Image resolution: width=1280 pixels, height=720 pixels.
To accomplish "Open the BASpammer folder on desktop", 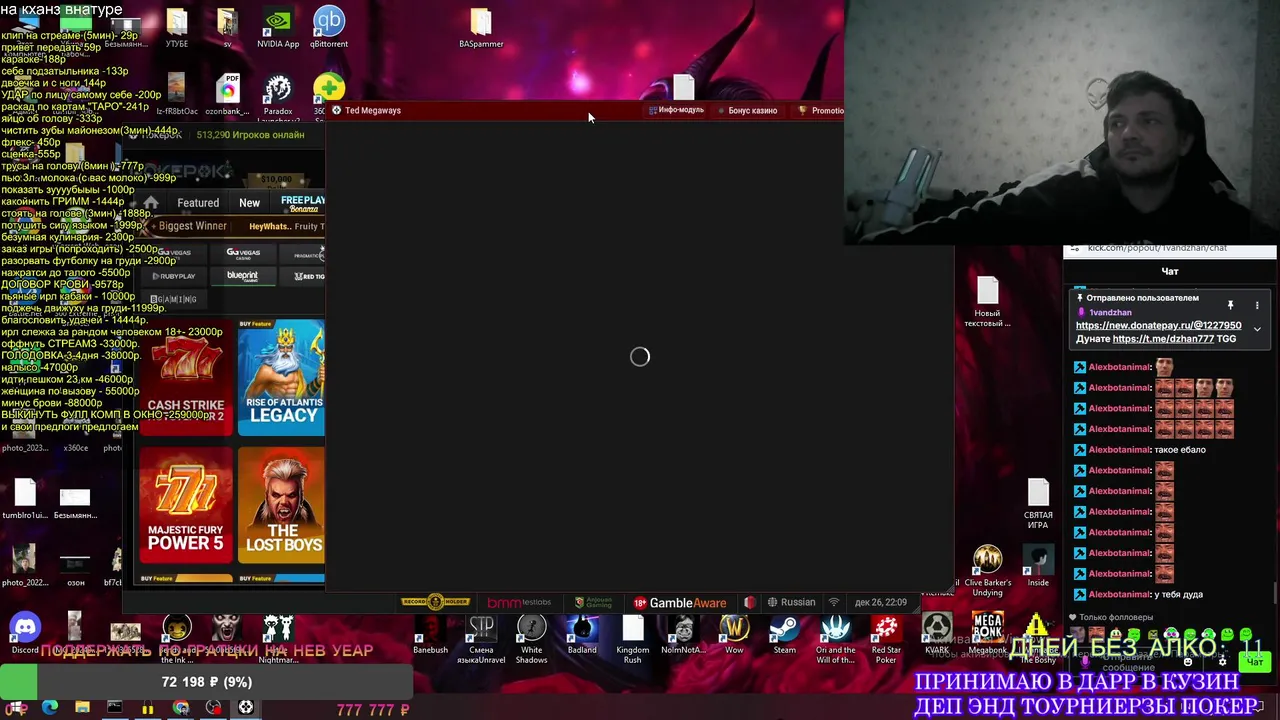I will [x=481, y=27].
